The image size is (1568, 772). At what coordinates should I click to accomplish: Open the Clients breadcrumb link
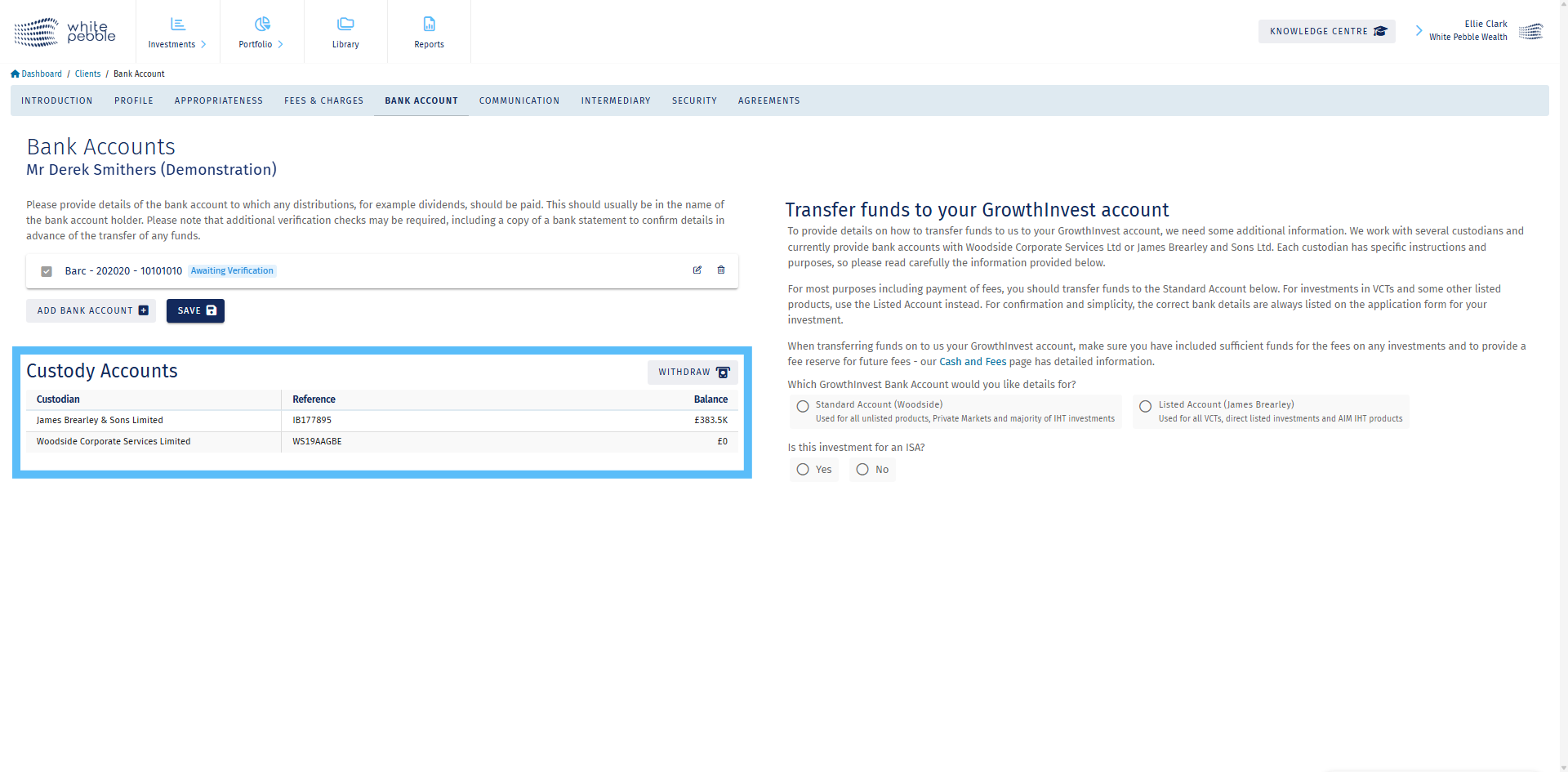pyautogui.click(x=88, y=74)
